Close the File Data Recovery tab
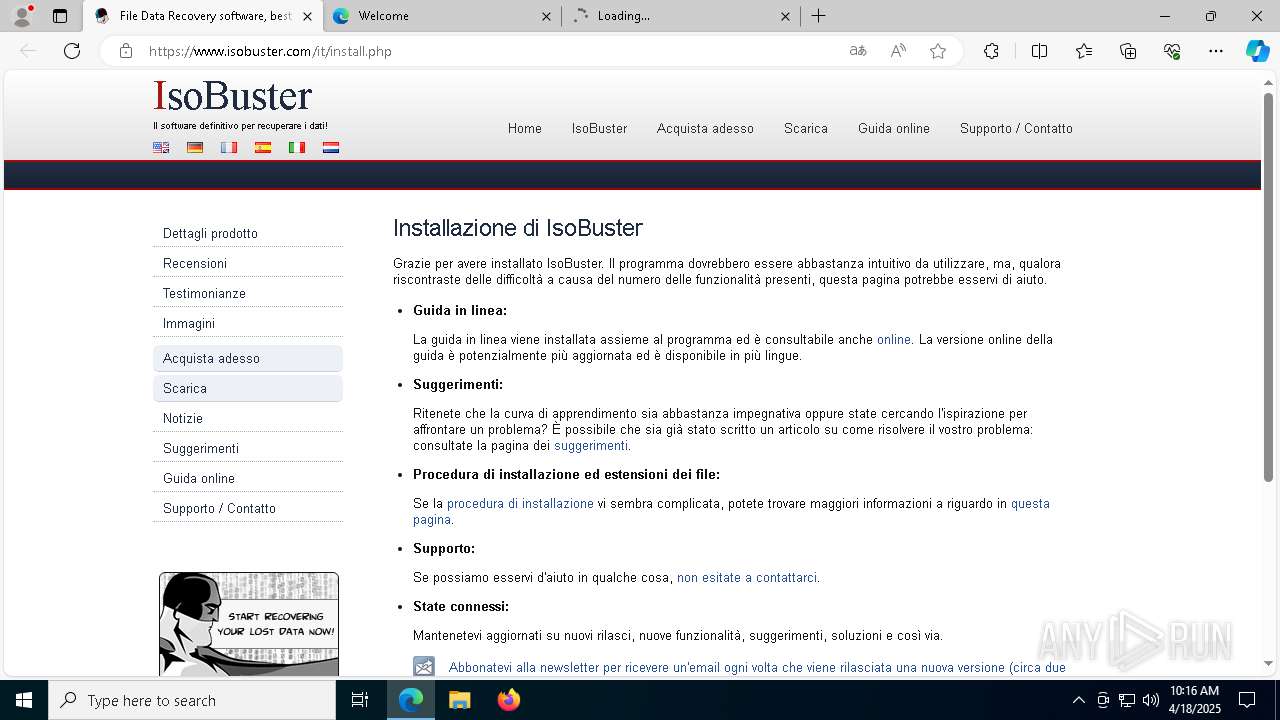 (307, 16)
